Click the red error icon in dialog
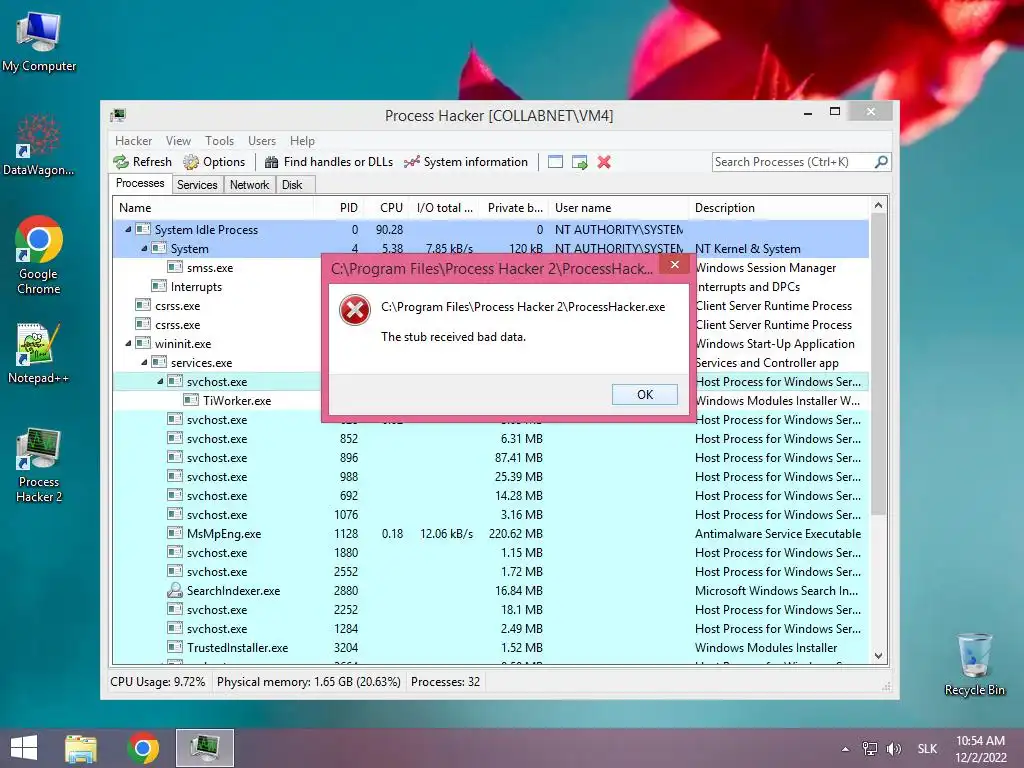 (355, 310)
